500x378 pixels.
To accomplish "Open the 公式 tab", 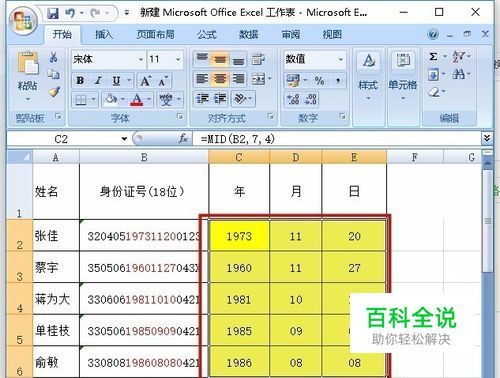I will 207,34.
